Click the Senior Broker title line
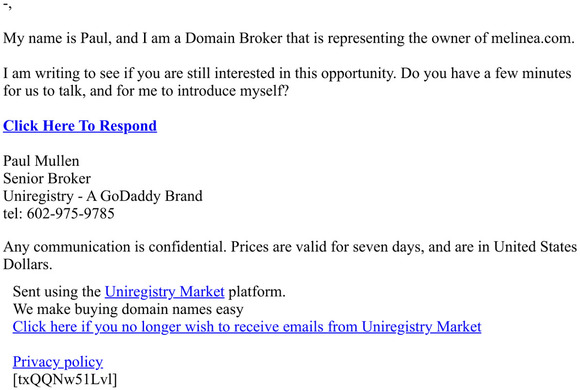Image resolution: width=580 pixels, height=390 pixels. click(47, 178)
